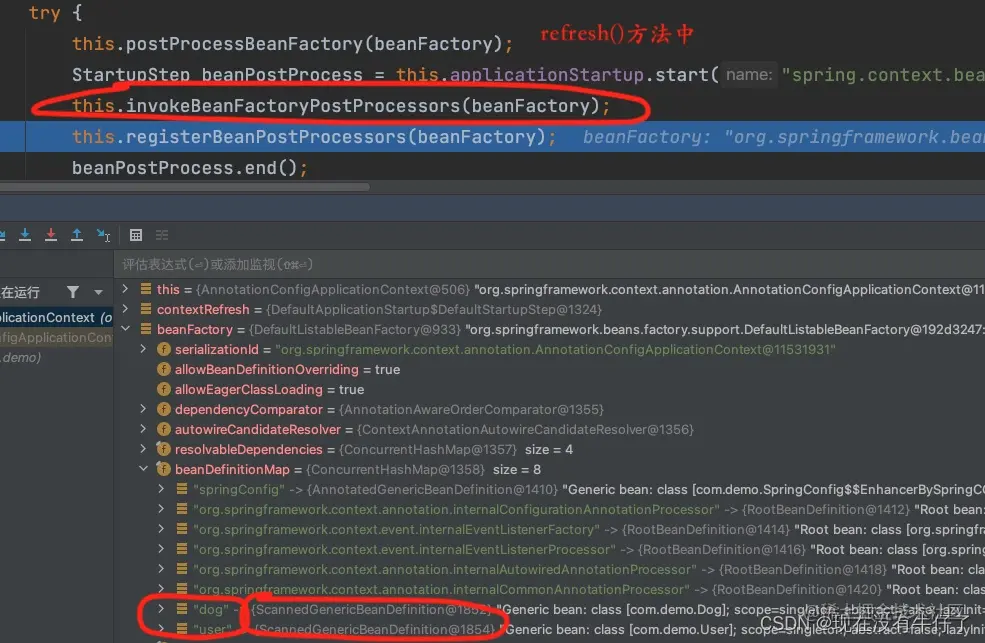985x643 pixels.
Task: Click the evaluate expression input field
Action: tap(550, 264)
